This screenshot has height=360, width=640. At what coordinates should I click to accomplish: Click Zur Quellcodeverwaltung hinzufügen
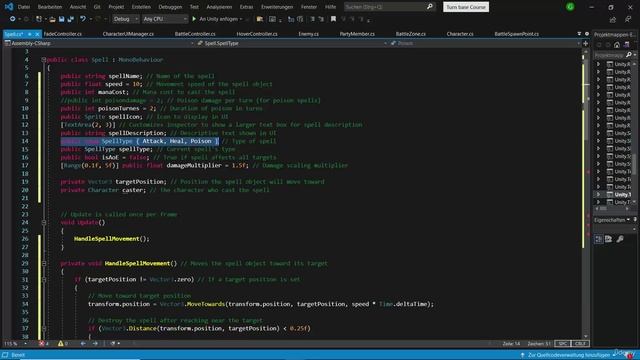(568, 355)
